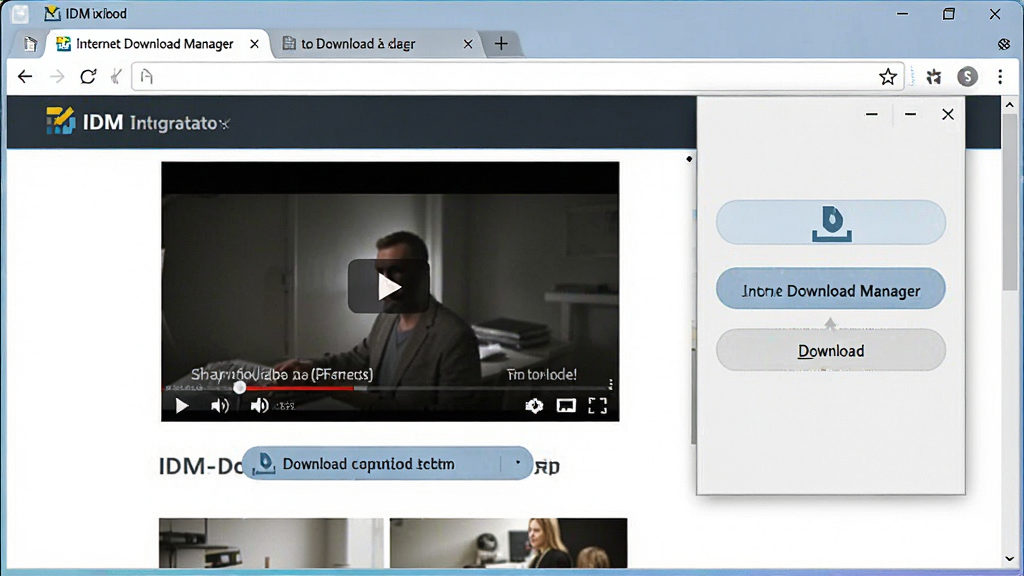
Task: Close the 'to Download' tab
Action: [468, 44]
